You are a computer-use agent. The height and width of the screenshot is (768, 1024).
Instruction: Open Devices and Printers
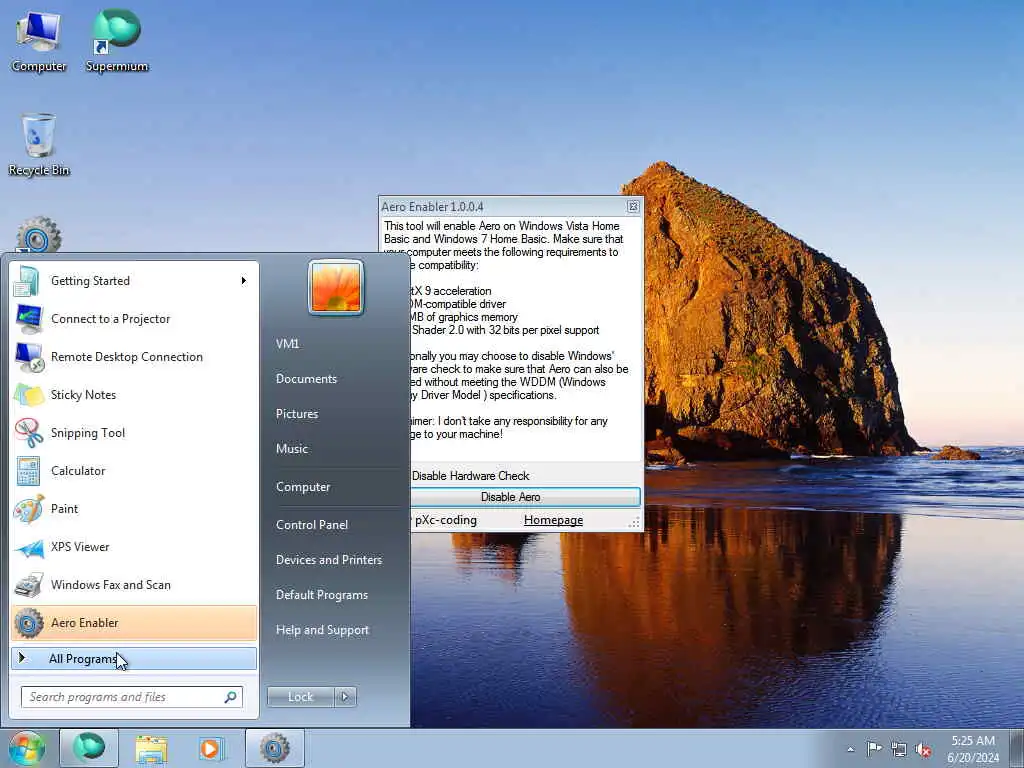pos(329,560)
